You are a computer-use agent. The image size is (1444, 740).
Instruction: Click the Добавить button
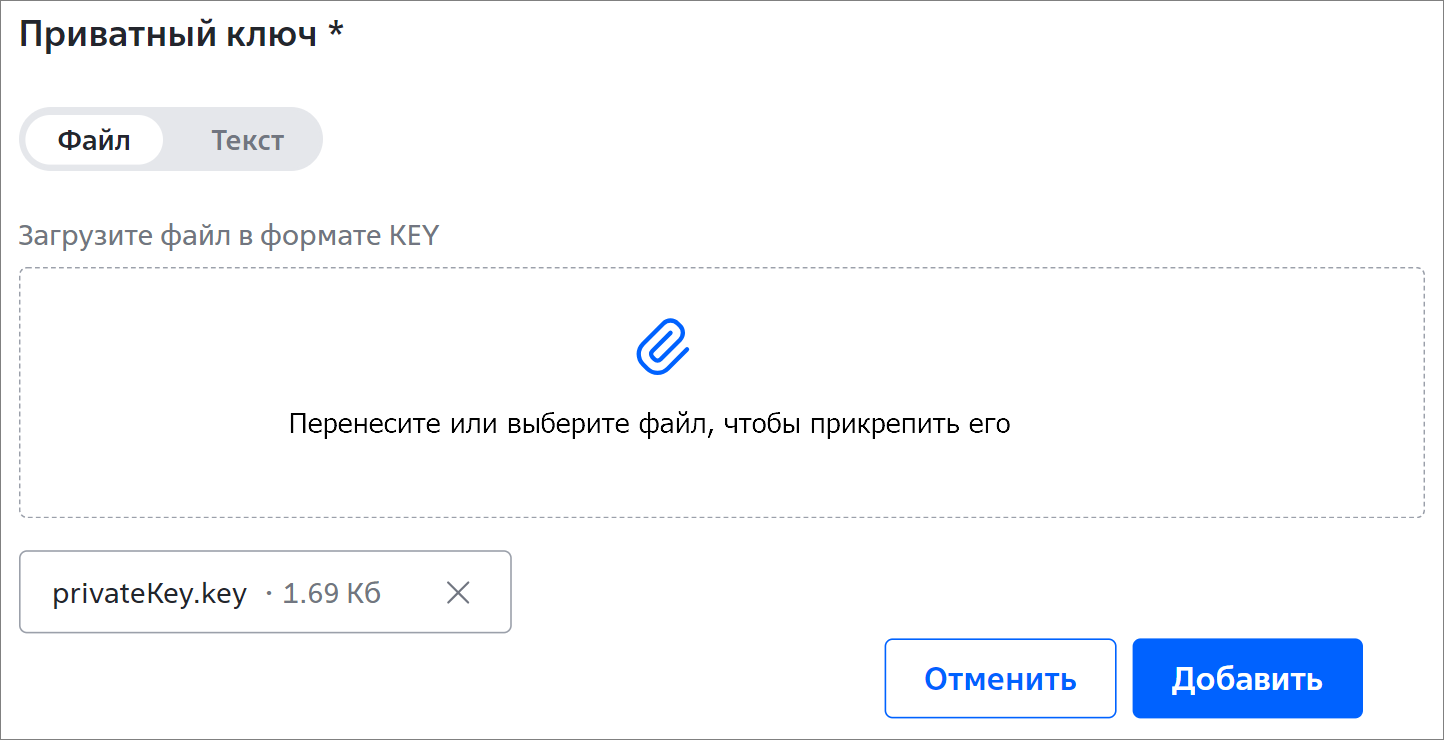[1247, 679]
